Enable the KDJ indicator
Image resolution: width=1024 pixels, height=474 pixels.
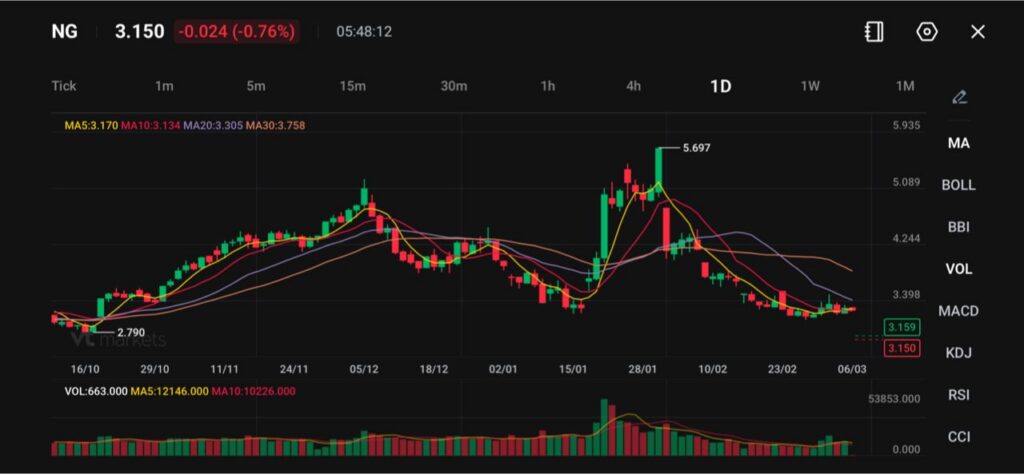[958, 353]
